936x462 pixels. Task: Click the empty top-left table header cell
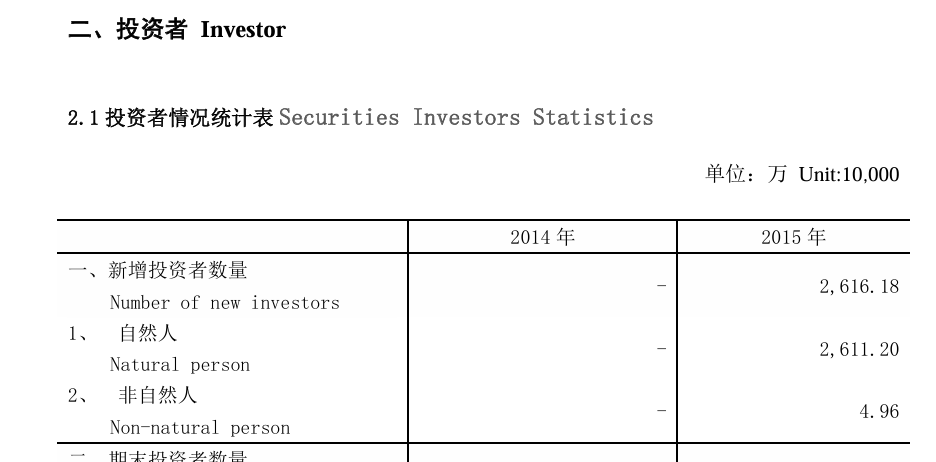coord(232,237)
